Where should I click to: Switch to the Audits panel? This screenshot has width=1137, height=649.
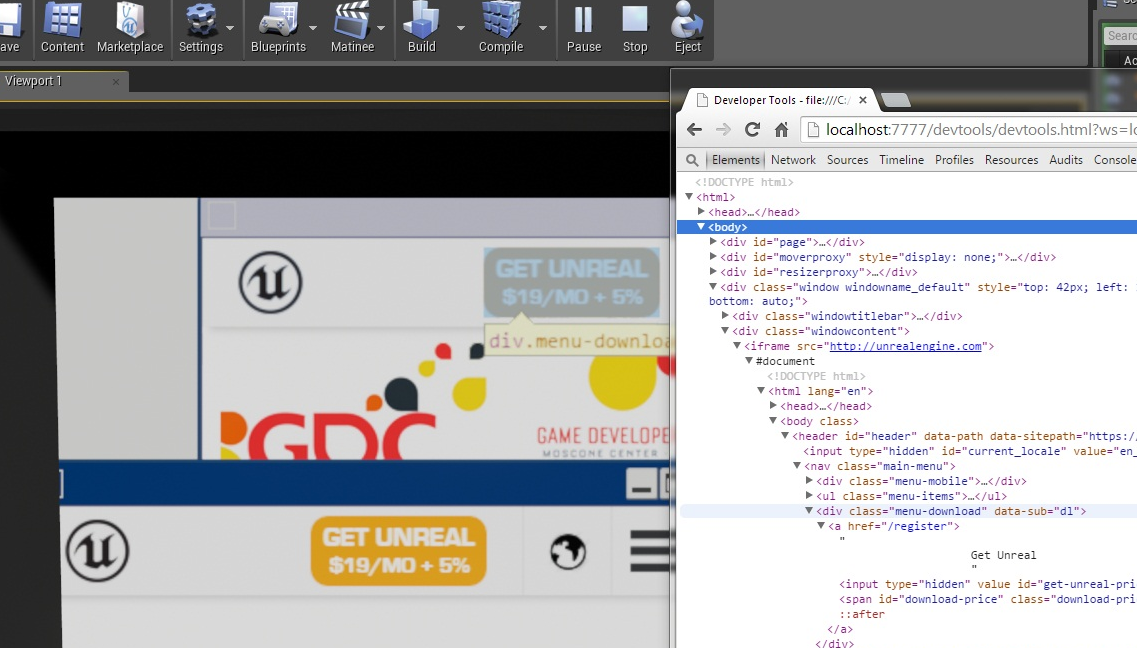tap(1066, 160)
